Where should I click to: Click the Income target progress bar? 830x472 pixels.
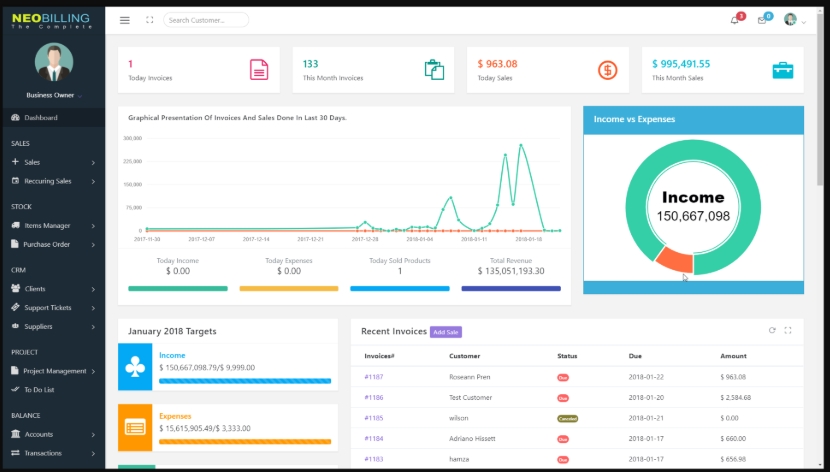click(244, 381)
